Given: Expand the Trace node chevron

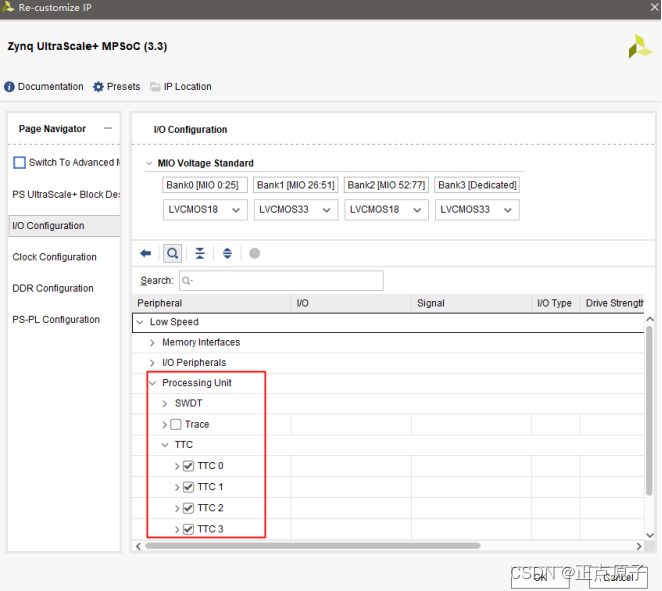Looking at the screenshot, I should click(165, 425).
